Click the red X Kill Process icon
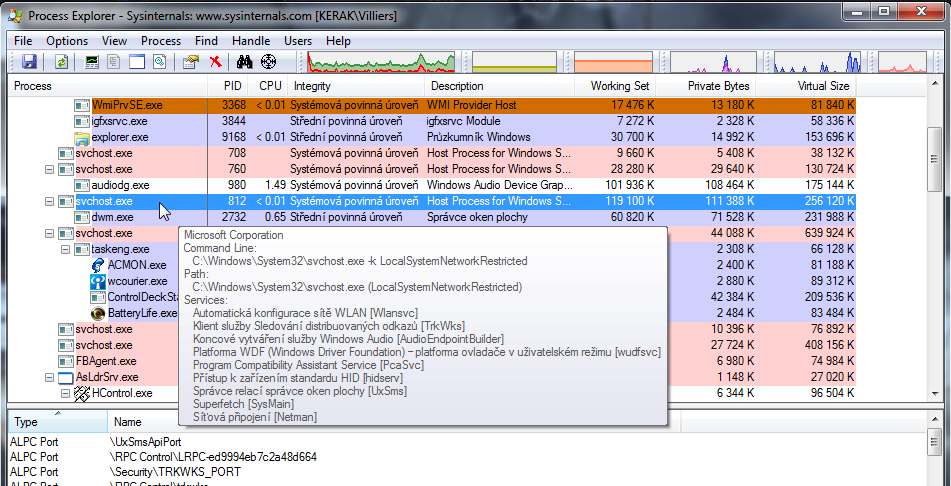The height and width of the screenshot is (486, 951). (x=215, y=62)
